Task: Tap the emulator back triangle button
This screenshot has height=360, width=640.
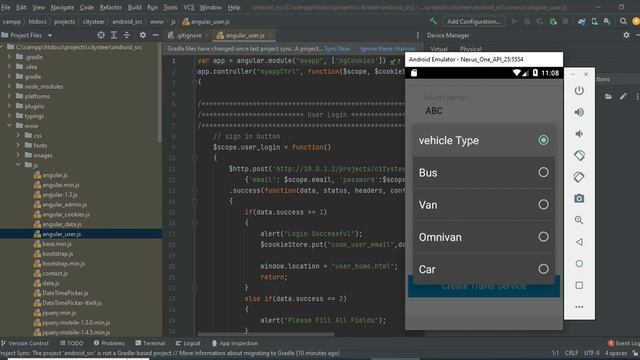Action: point(579,242)
